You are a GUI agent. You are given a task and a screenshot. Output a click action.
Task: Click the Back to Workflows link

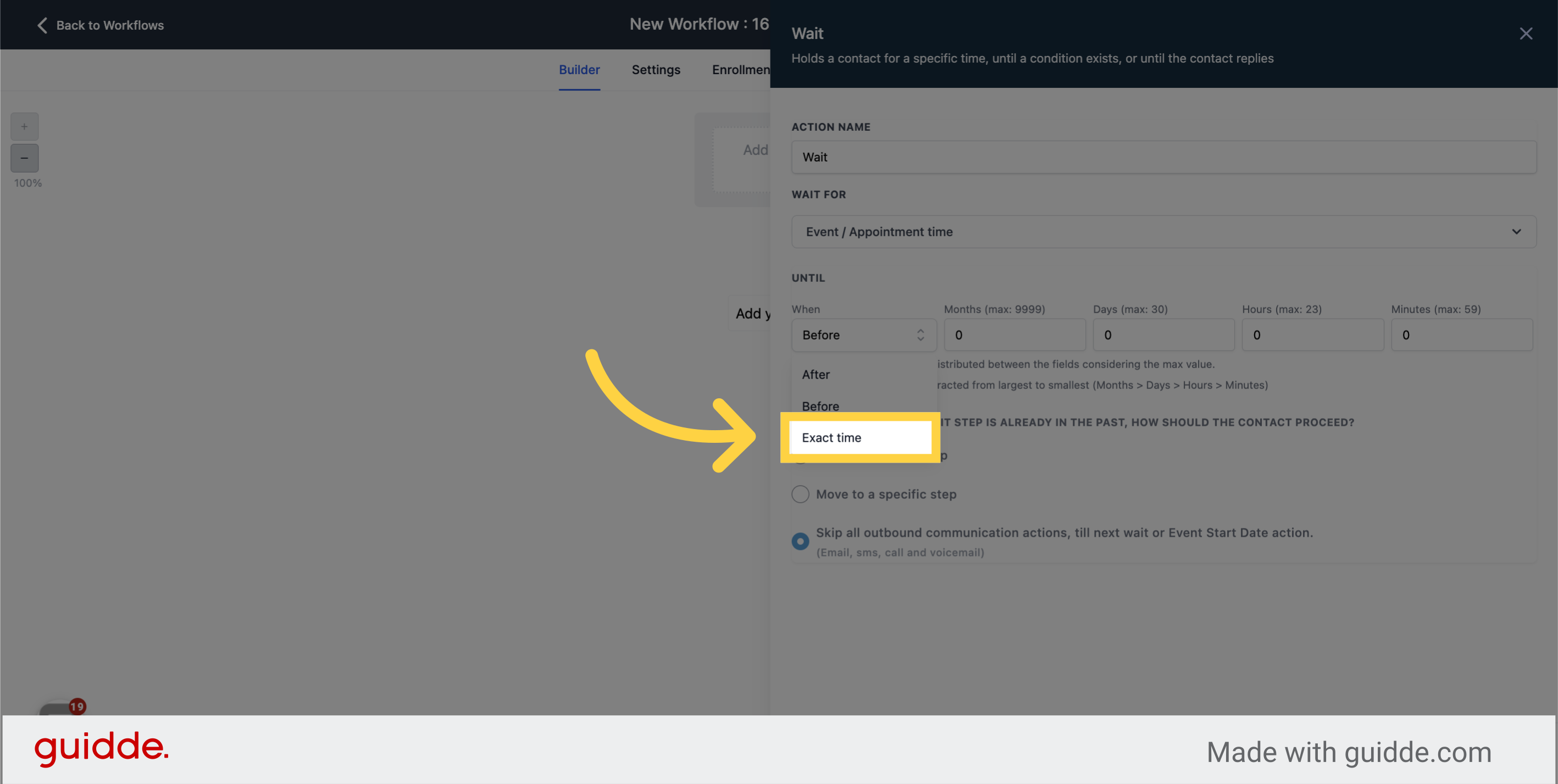pyautogui.click(x=110, y=25)
